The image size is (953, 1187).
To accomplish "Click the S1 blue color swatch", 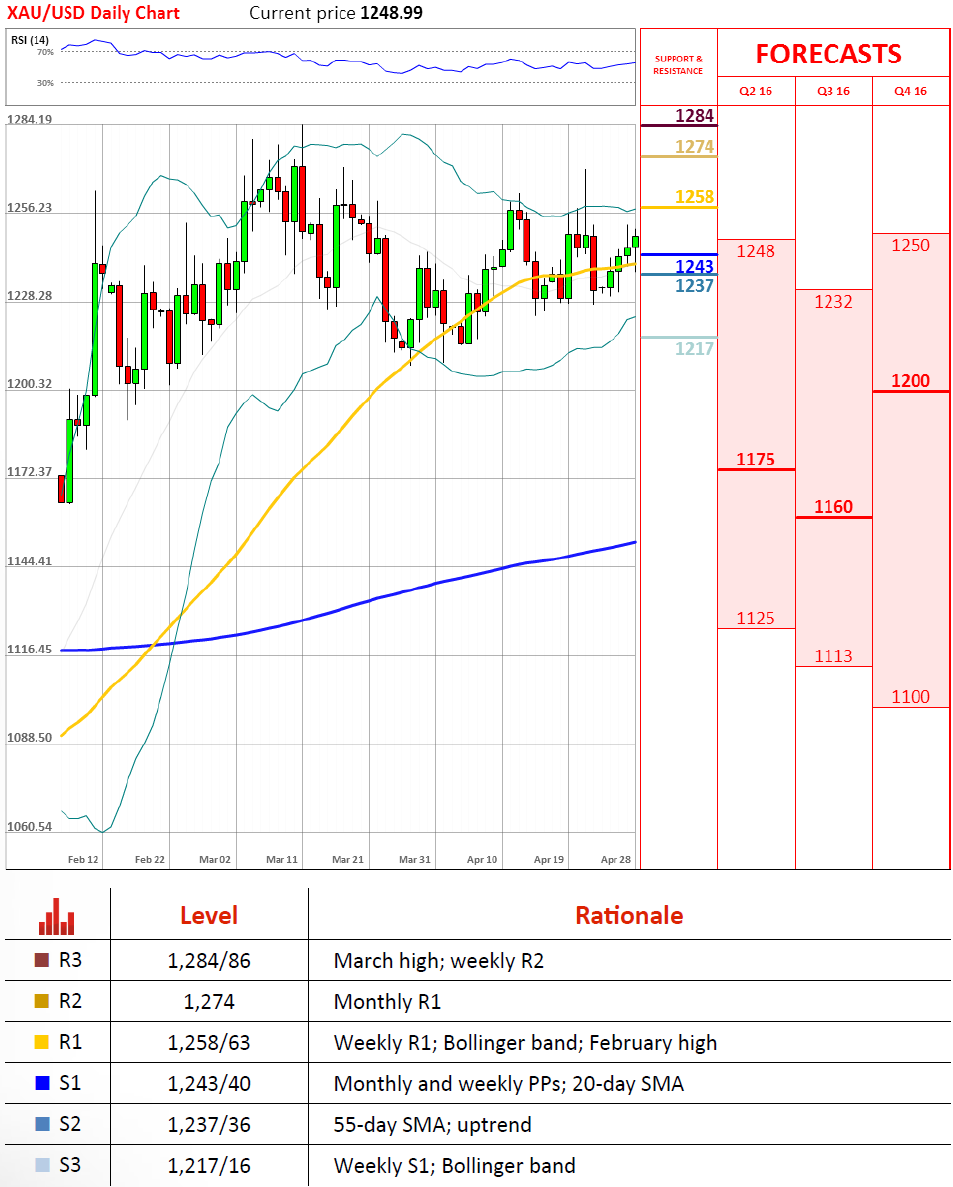I will click(x=42, y=1083).
